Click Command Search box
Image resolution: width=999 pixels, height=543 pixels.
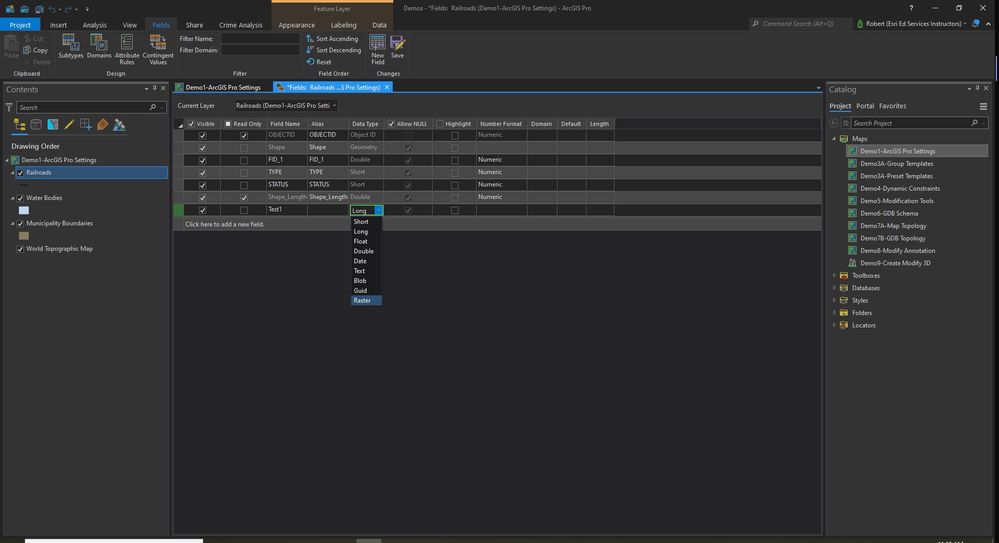(x=801, y=24)
